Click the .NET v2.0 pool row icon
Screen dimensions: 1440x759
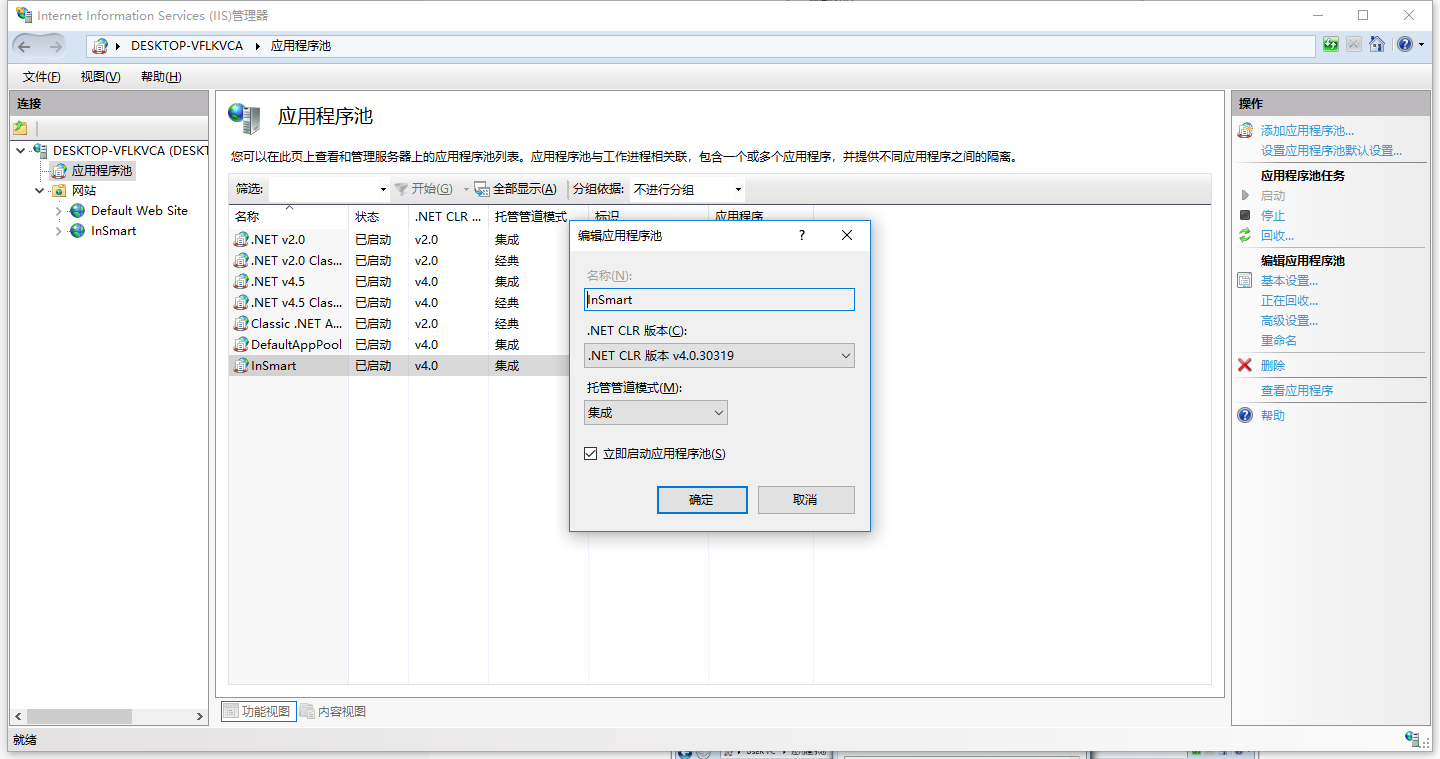(x=240, y=240)
